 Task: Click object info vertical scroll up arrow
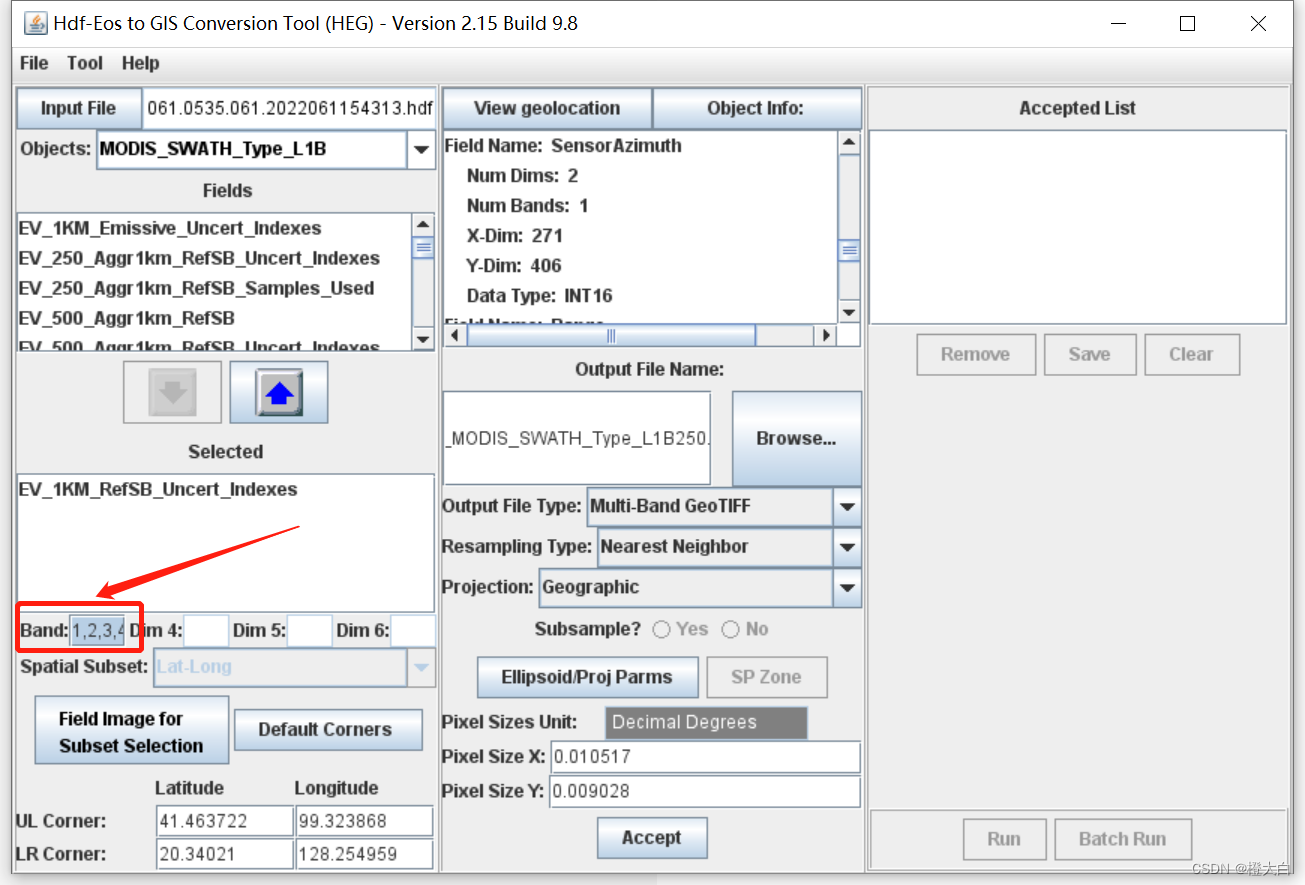point(849,143)
